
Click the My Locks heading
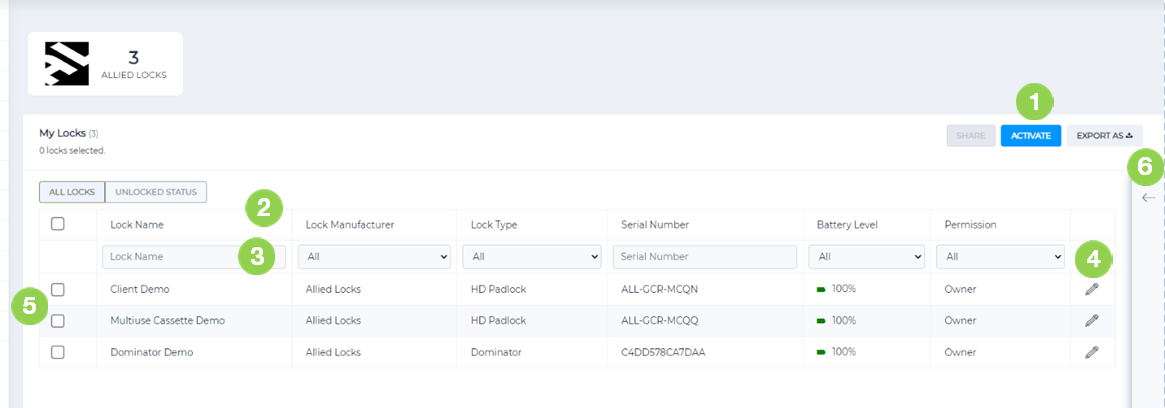point(62,134)
